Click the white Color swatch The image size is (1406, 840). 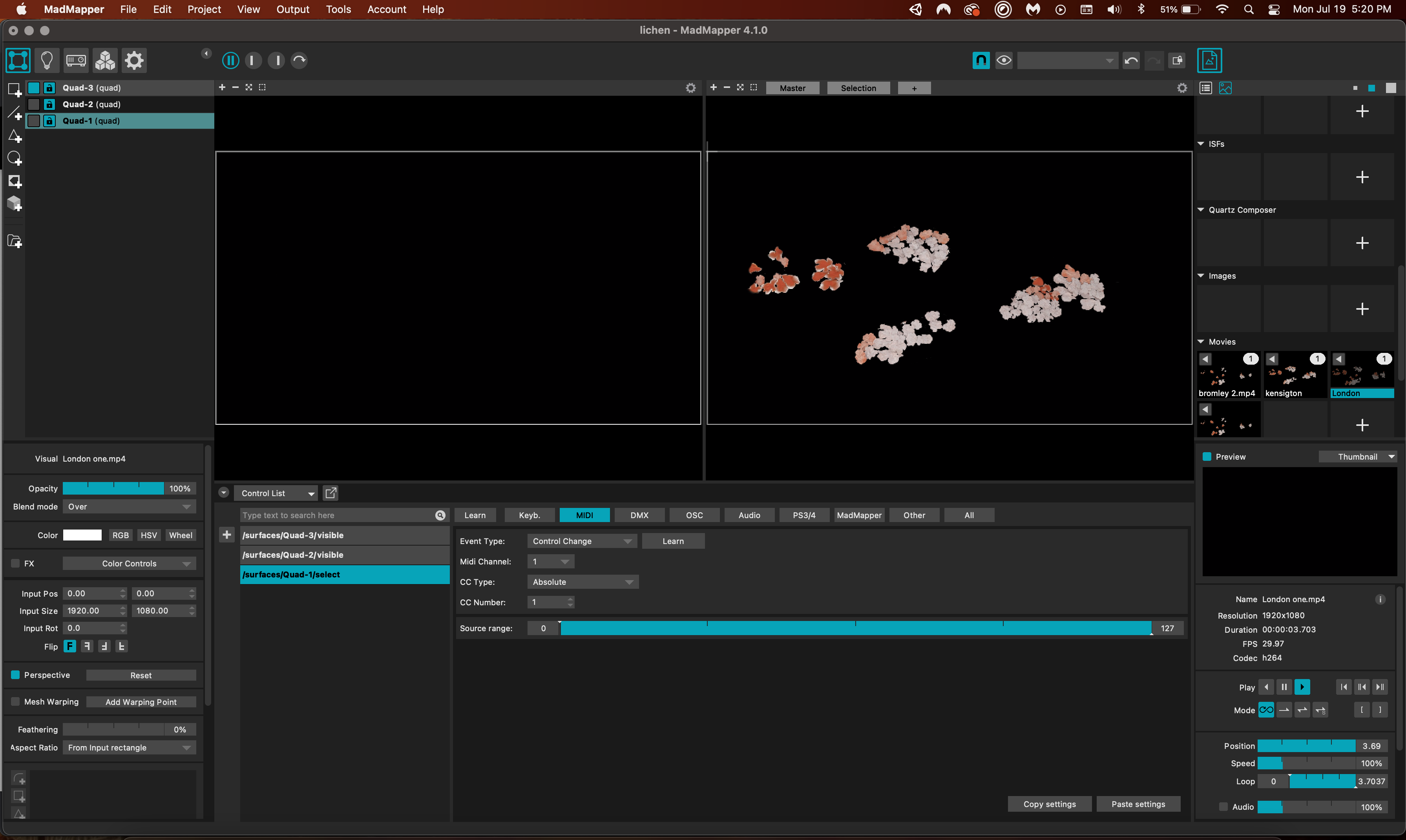[83, 535]
